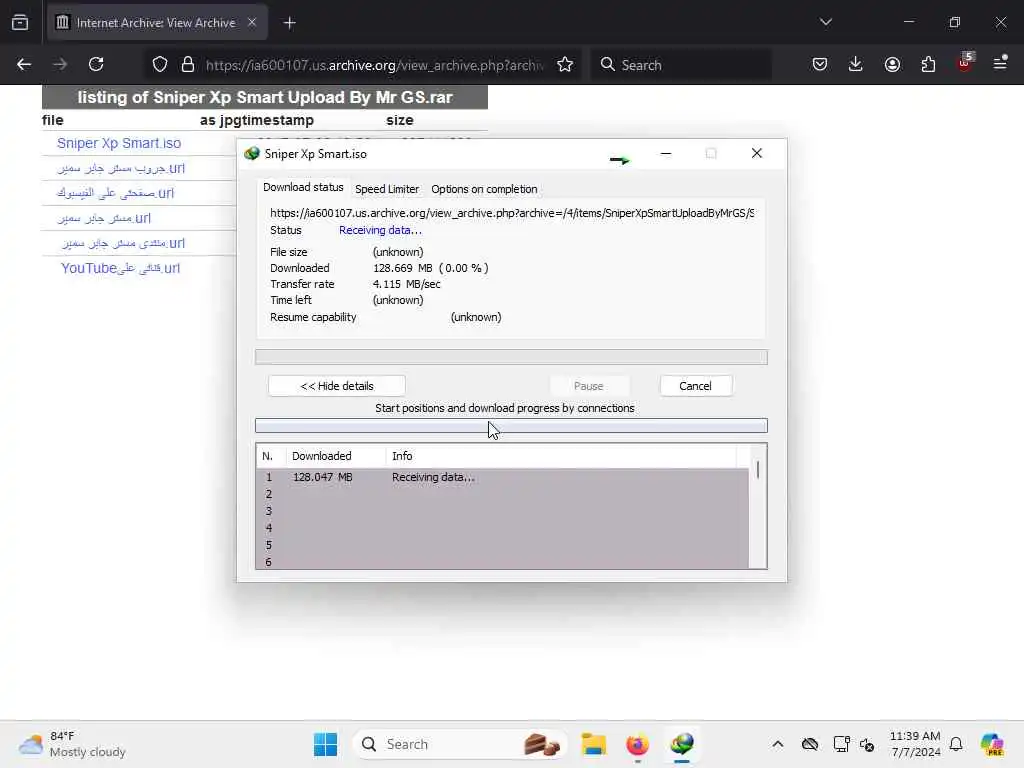1024x768 pixels.
Task: Open the tracking protection shield icon
Action: (160, 64)
